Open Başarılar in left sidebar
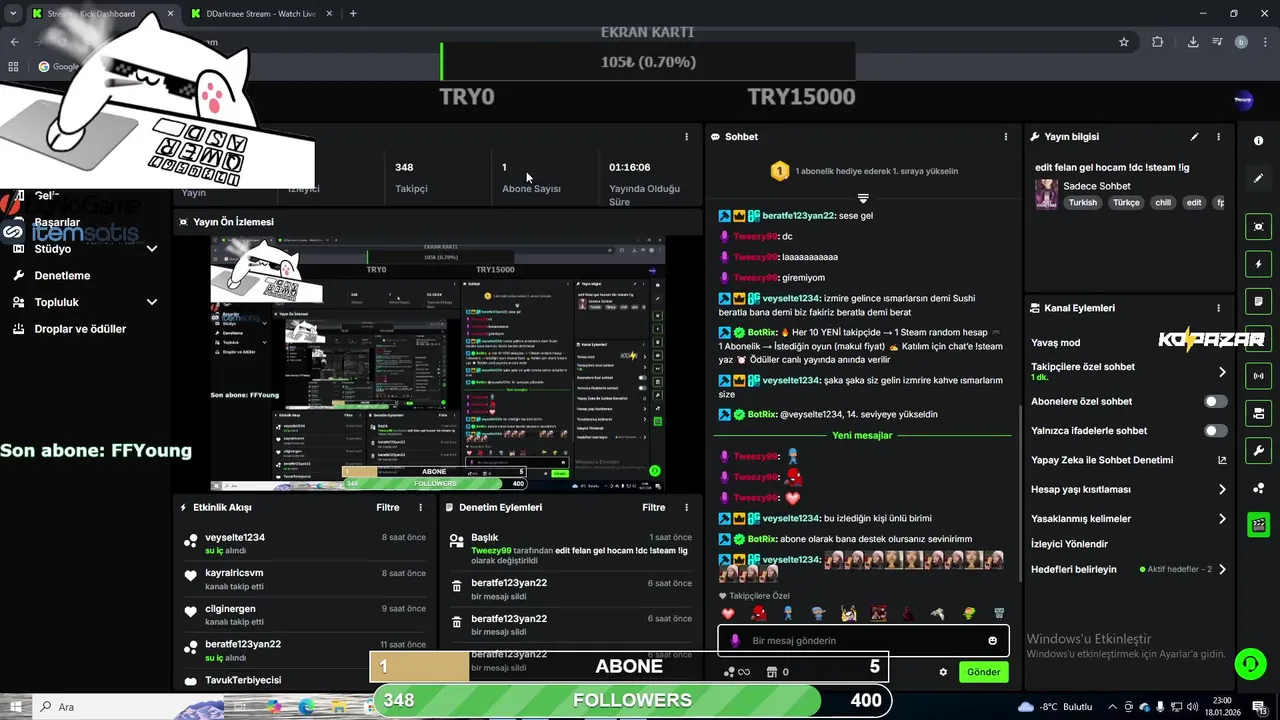The image size is (1280, 720). pos(57,222)
